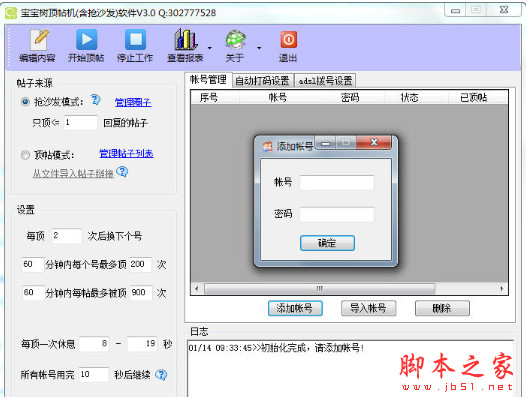Start bumping posts with 开始顶帖
Image resolution: width=526 pixels, height=398 pixels.
click(x=86, y=46)
